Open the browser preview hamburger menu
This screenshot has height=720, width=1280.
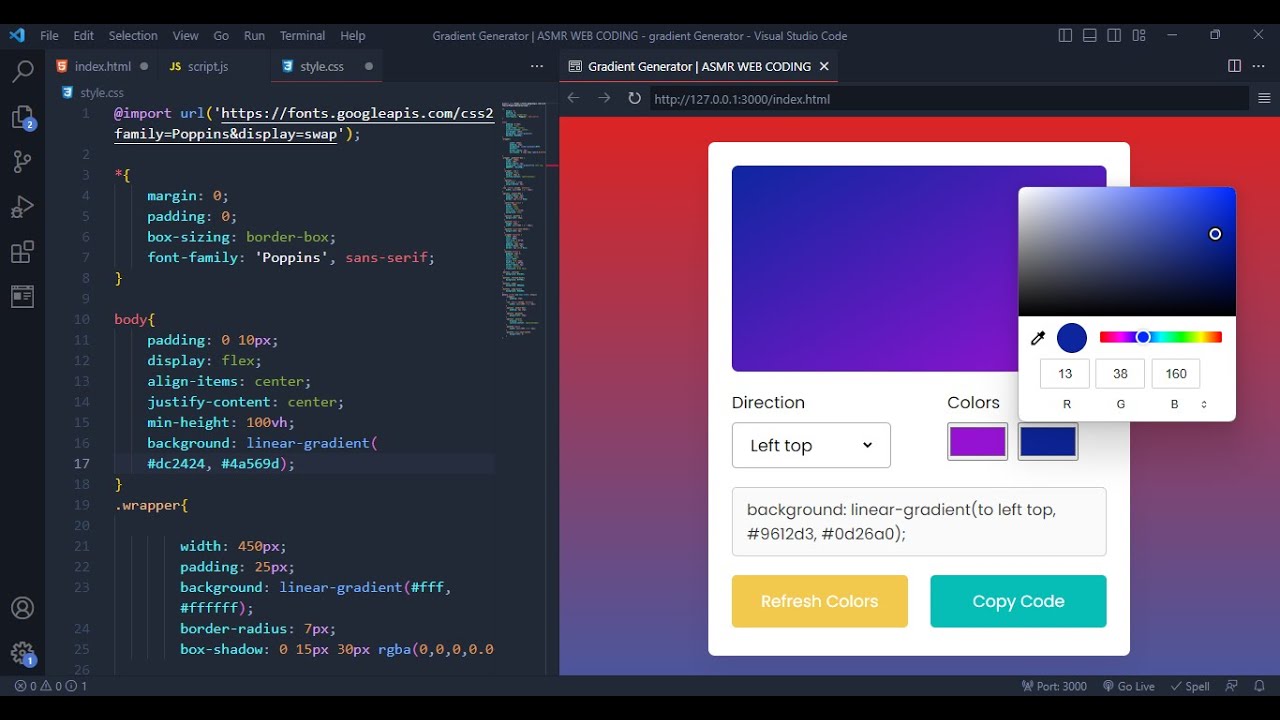pos(1264,98)
